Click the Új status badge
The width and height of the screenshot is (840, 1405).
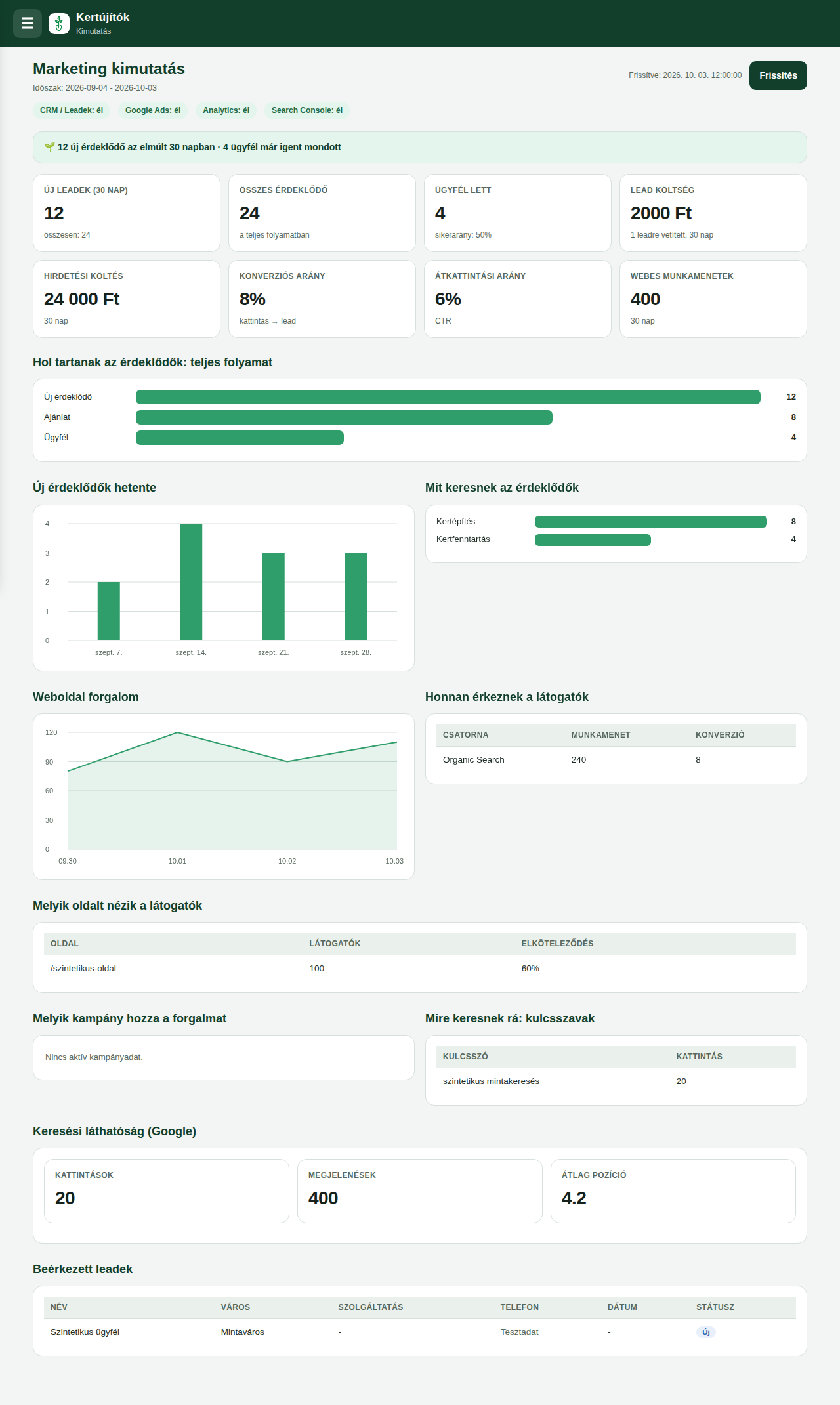click(706, 1332)
